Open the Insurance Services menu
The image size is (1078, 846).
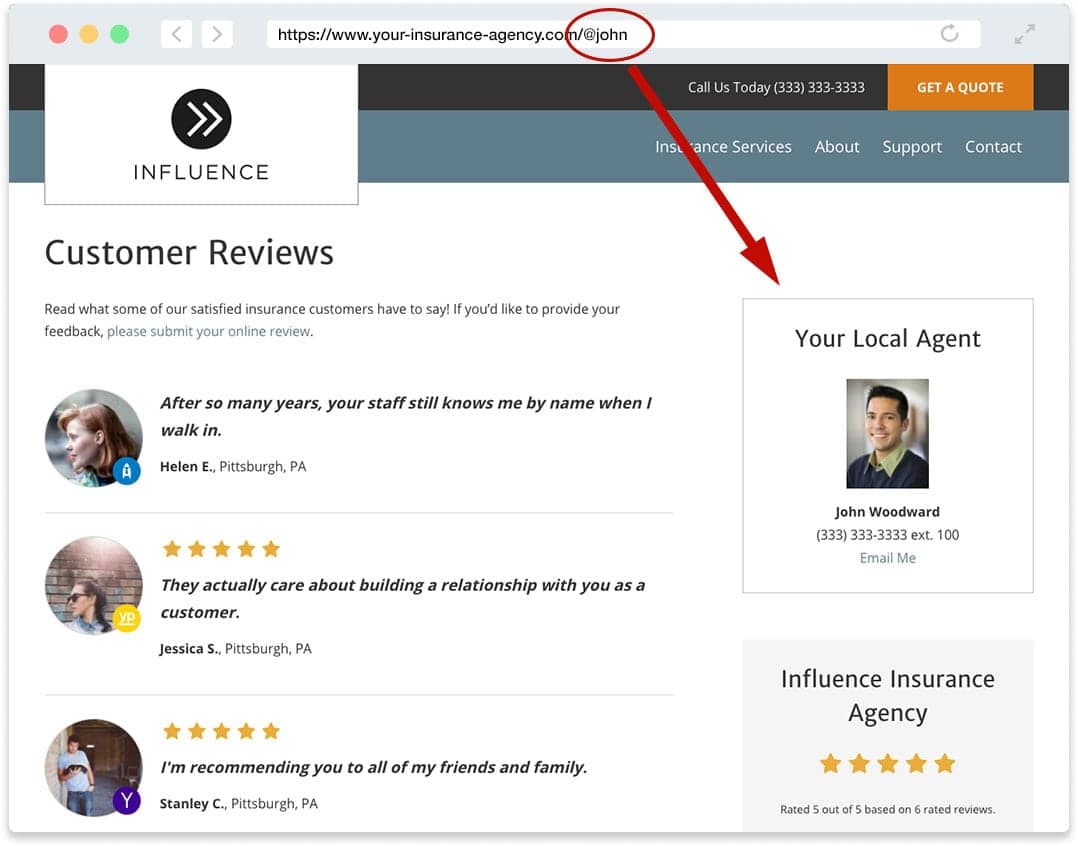tap(722, 146)
